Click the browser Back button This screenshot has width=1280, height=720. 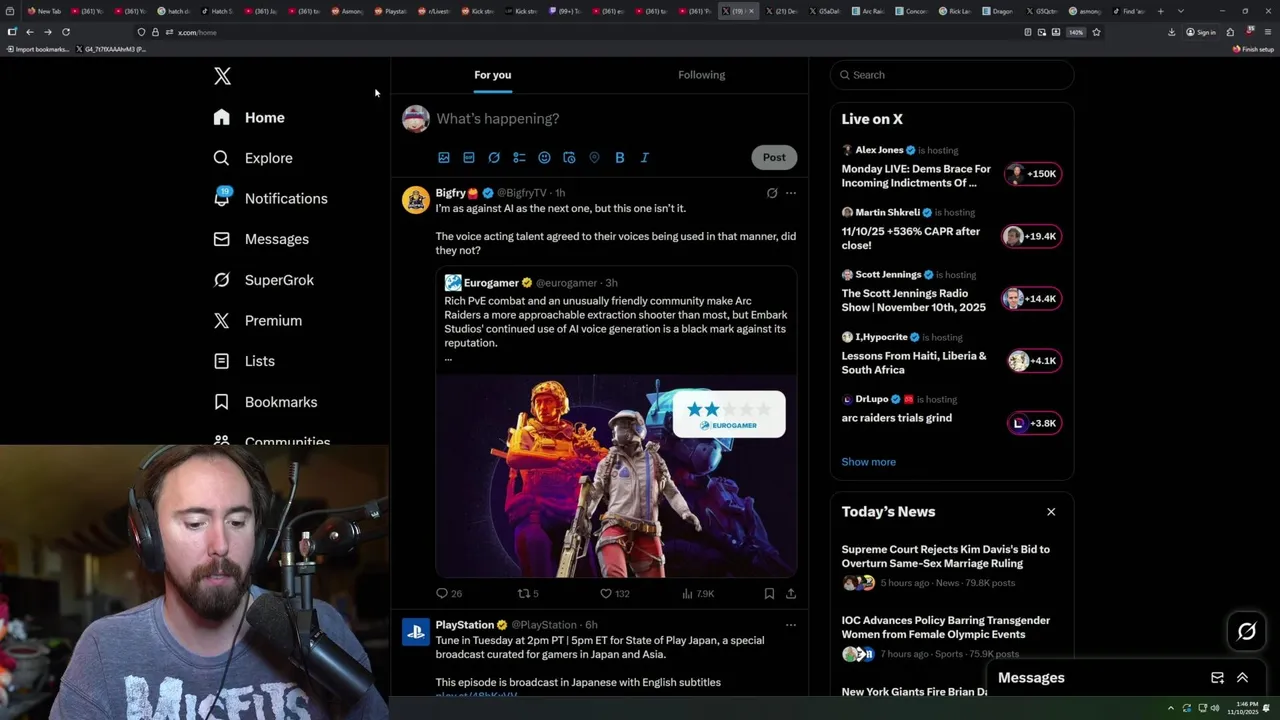point(29,32)
